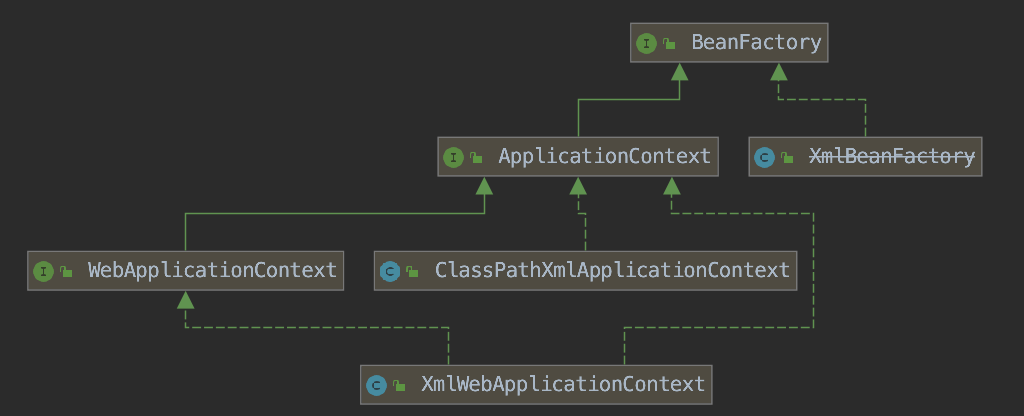The width and height of the screenshot is (1024, 416).
Task: Click the arrowhead from XmlBeanFactory into BeanFactory
Action: (779, 72)
